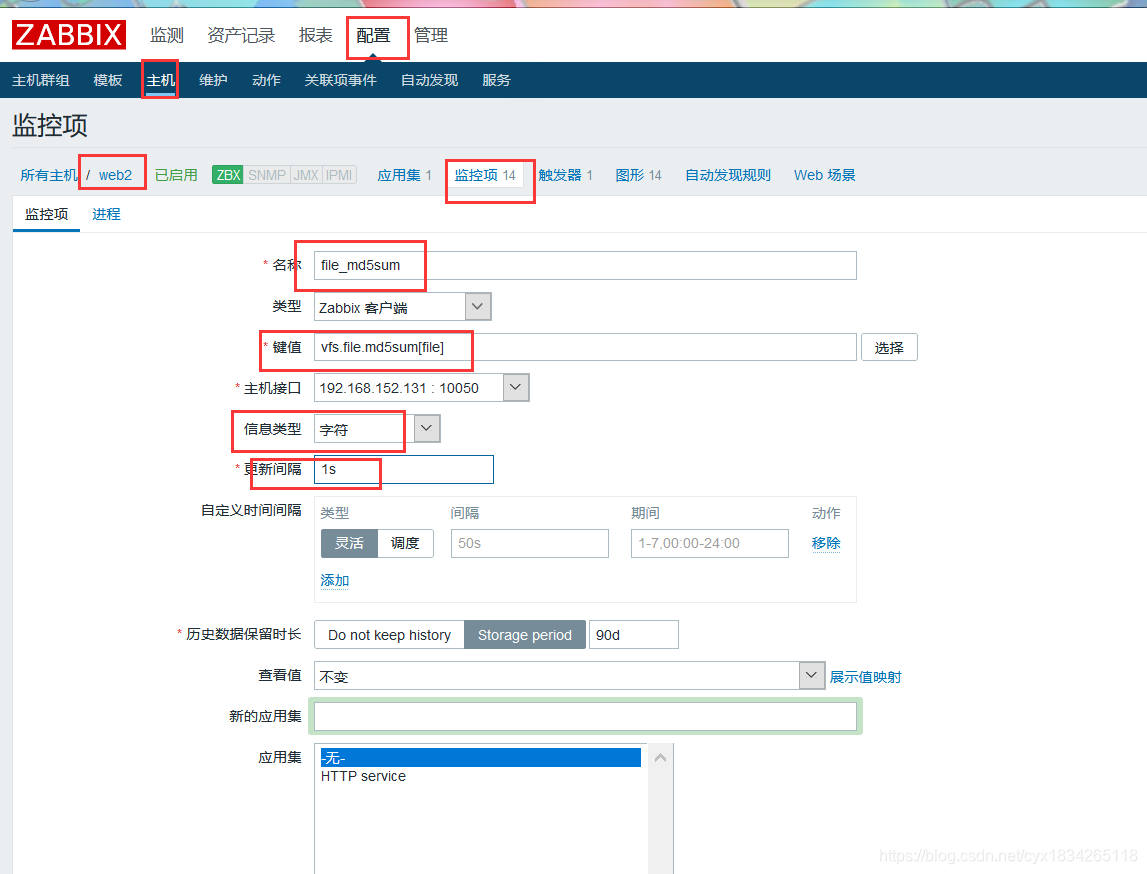
Task: Click the JMX availability badge
Action: pyautogui.click(x=306, y=175)
